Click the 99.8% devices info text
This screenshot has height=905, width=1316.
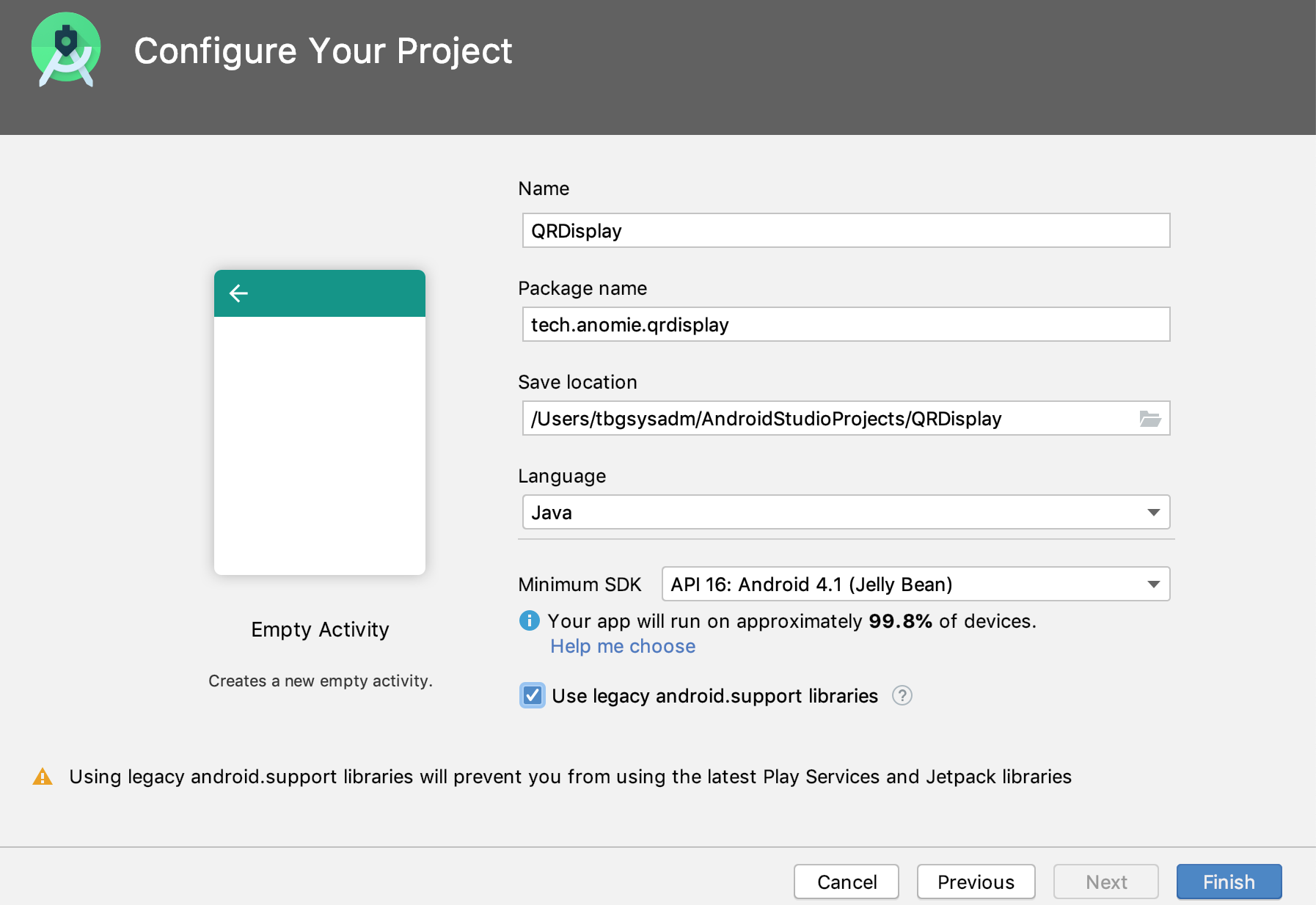792,621
